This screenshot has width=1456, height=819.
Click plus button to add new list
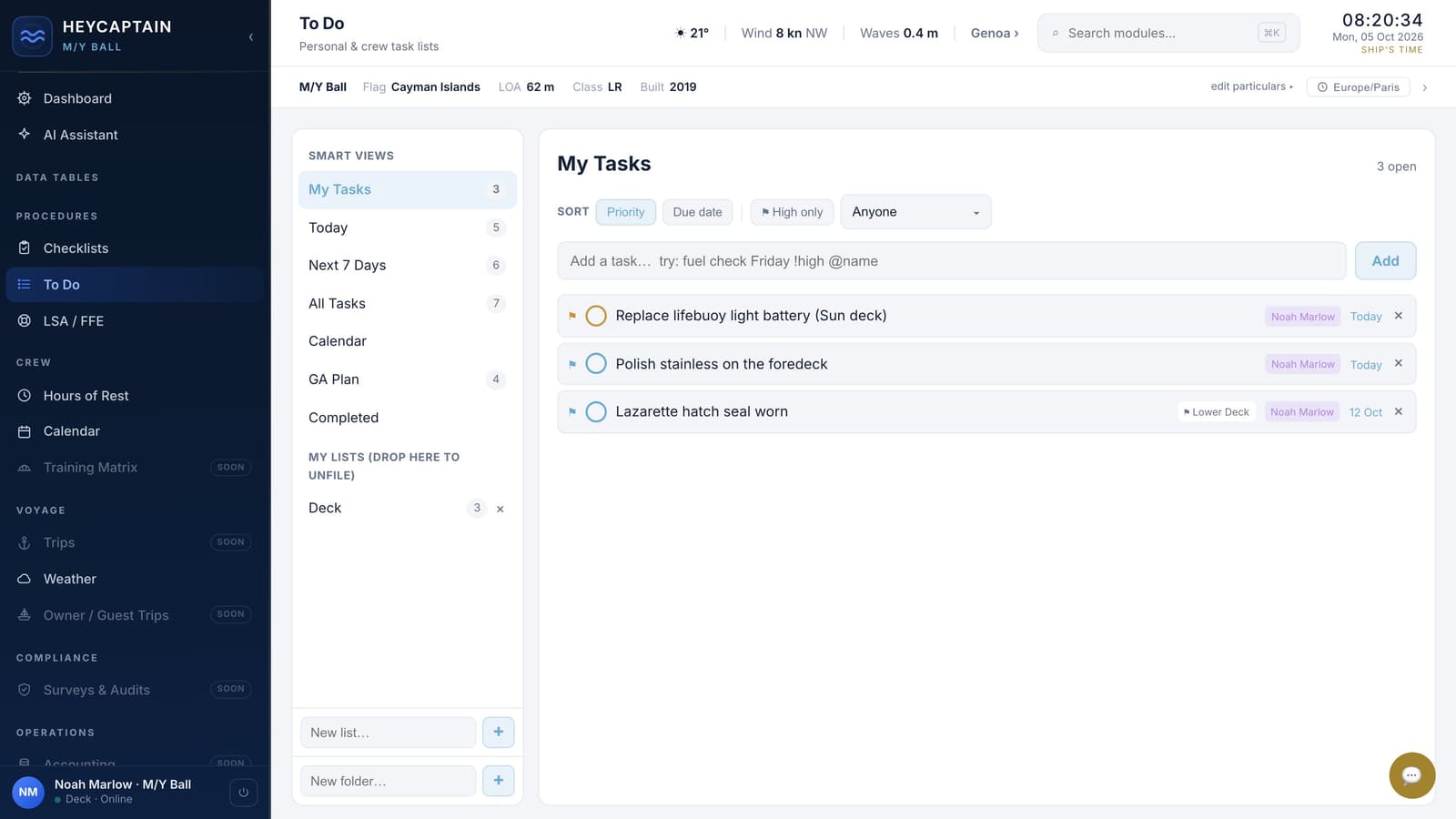(499, 733)
